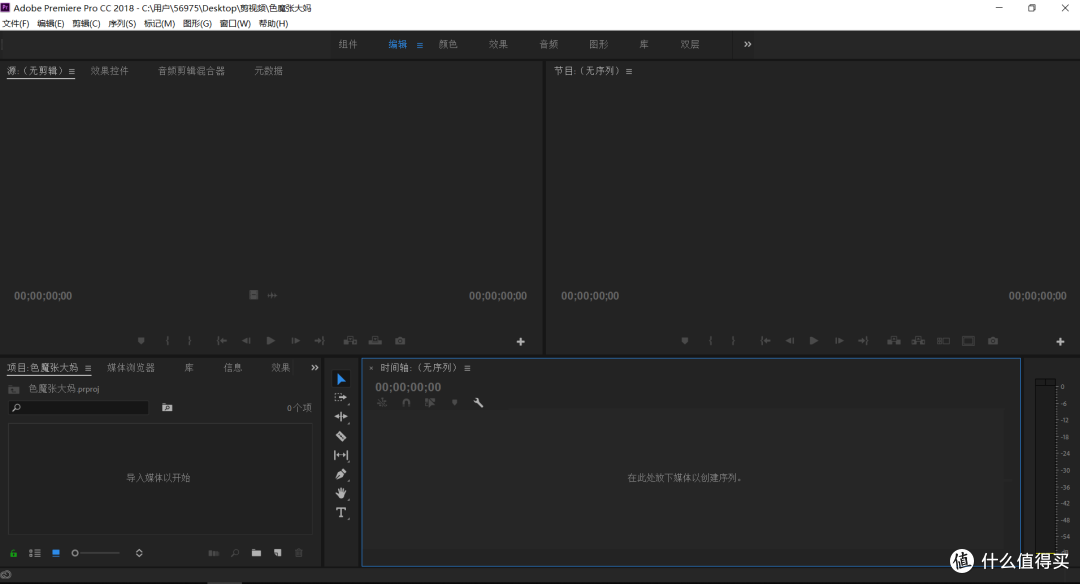Open 元数据 tab in source panel
This screenshot has width=1080, height=584.
coord(269,71)
